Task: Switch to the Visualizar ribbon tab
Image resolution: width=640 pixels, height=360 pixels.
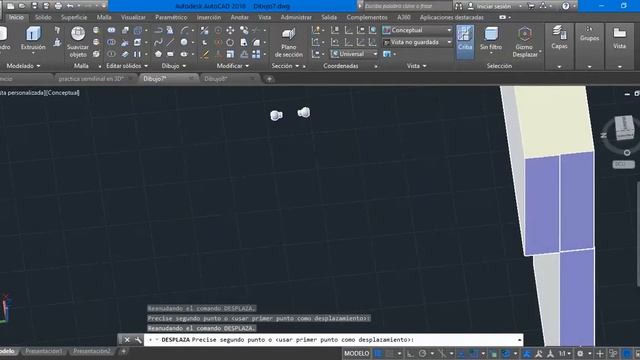Action: click(133, 17)
